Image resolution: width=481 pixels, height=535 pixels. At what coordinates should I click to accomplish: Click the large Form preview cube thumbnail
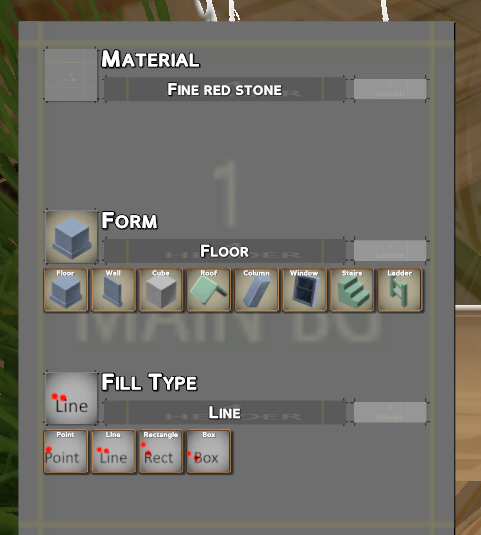click(x=71, y=237)
